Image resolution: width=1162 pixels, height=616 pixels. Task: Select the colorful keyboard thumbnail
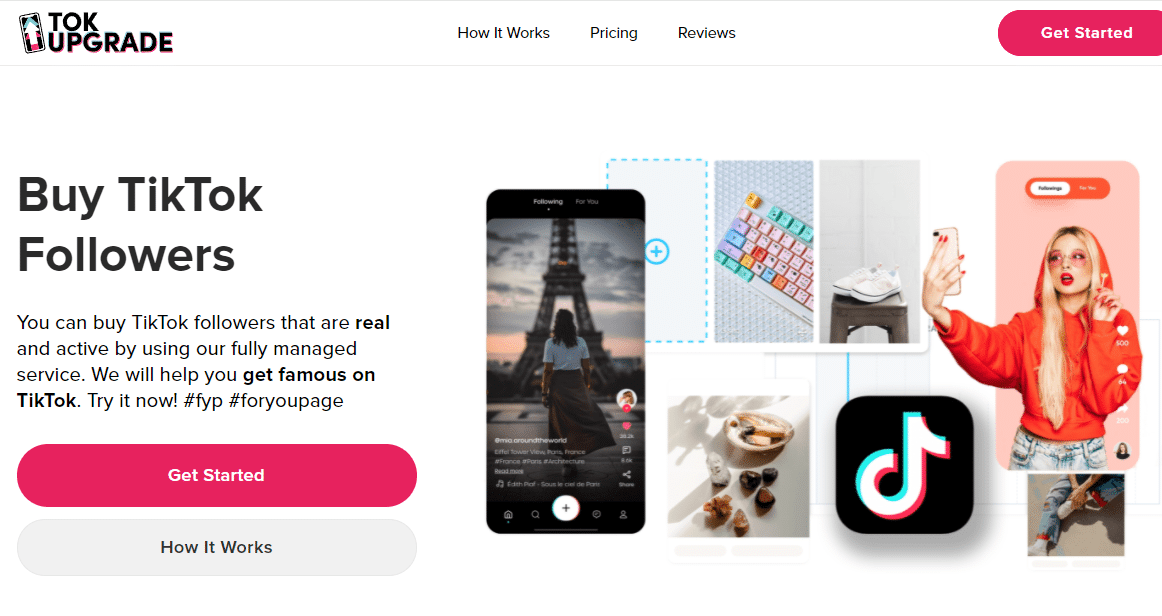(763, 251)
